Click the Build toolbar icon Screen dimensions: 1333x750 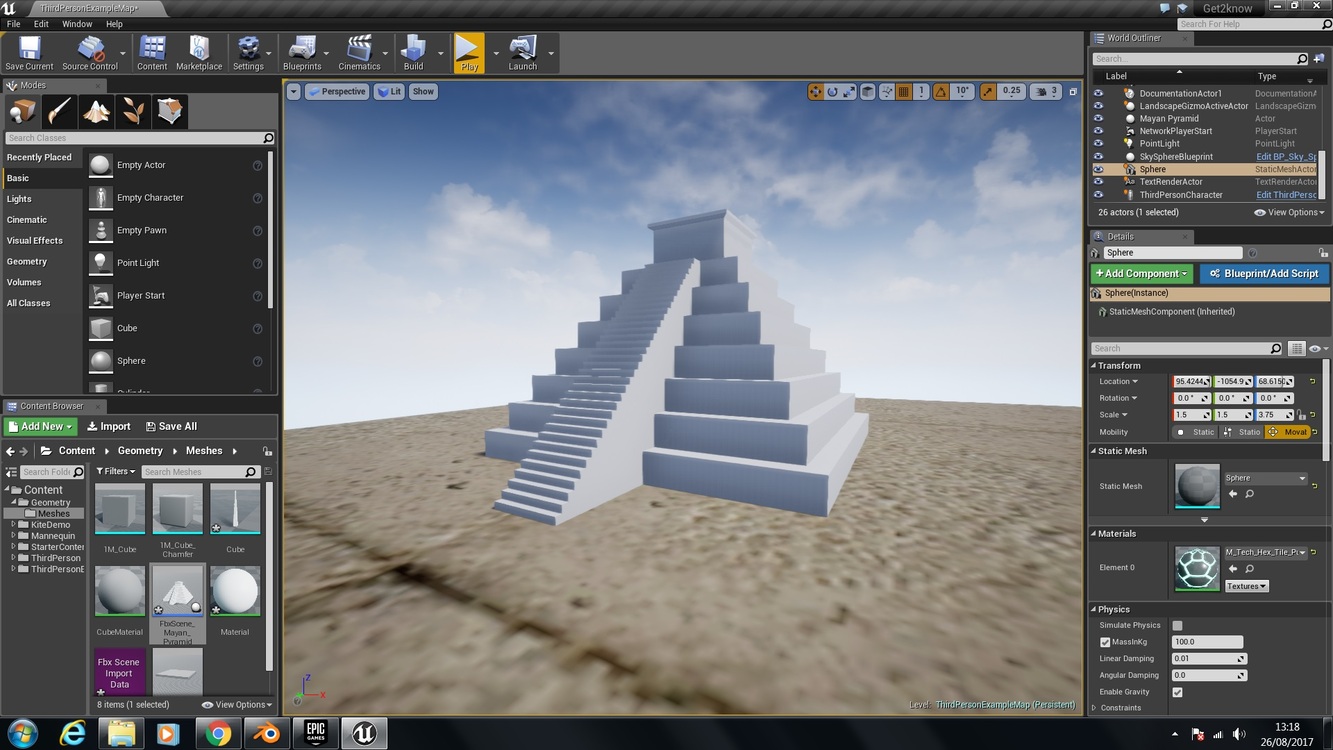pyautogui.click(x=413, y=53)
